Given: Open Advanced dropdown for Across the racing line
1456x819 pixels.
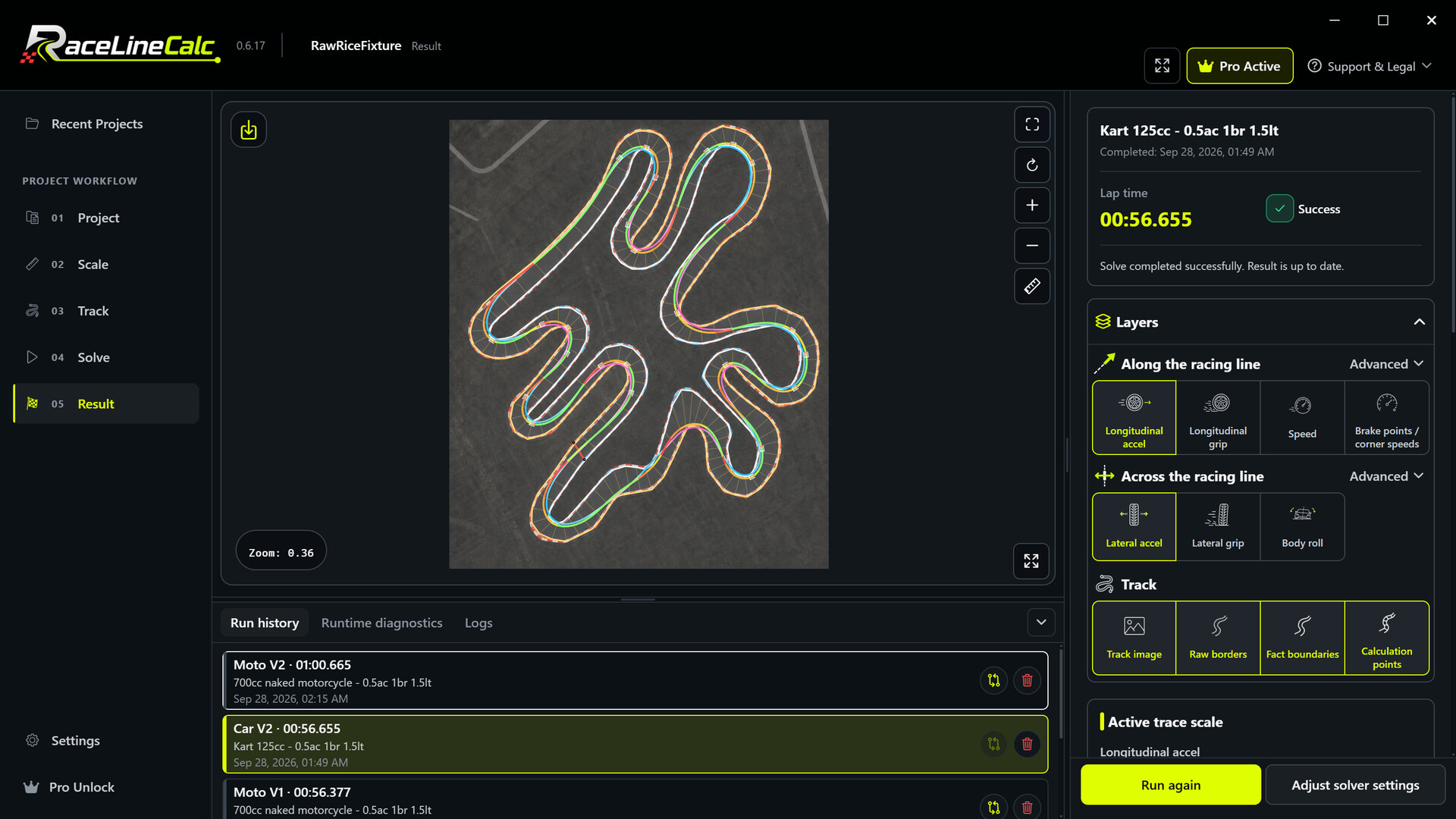Looking at the screenshot, I should (1386, 476).
